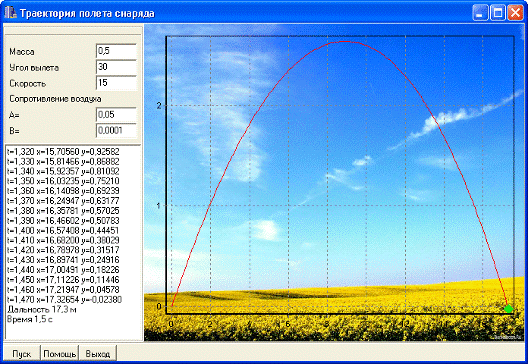Click the Угол вылета input field
Image resolution: width=528 pixels, height=364 pixels.
pyautogui.click(x=116, y=67)
